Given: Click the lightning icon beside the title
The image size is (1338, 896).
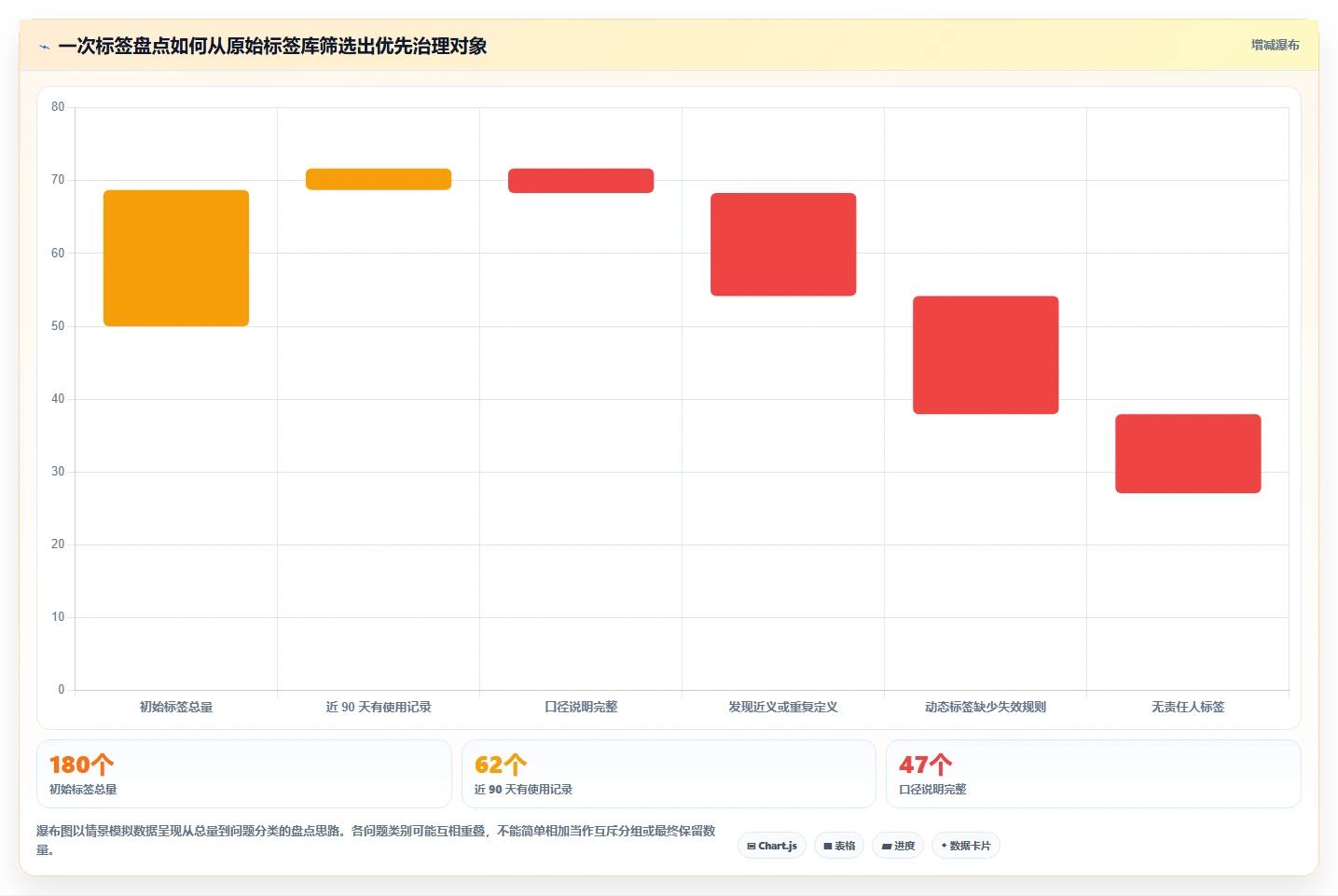Looking at the screenshot, I should pos(44,47).
